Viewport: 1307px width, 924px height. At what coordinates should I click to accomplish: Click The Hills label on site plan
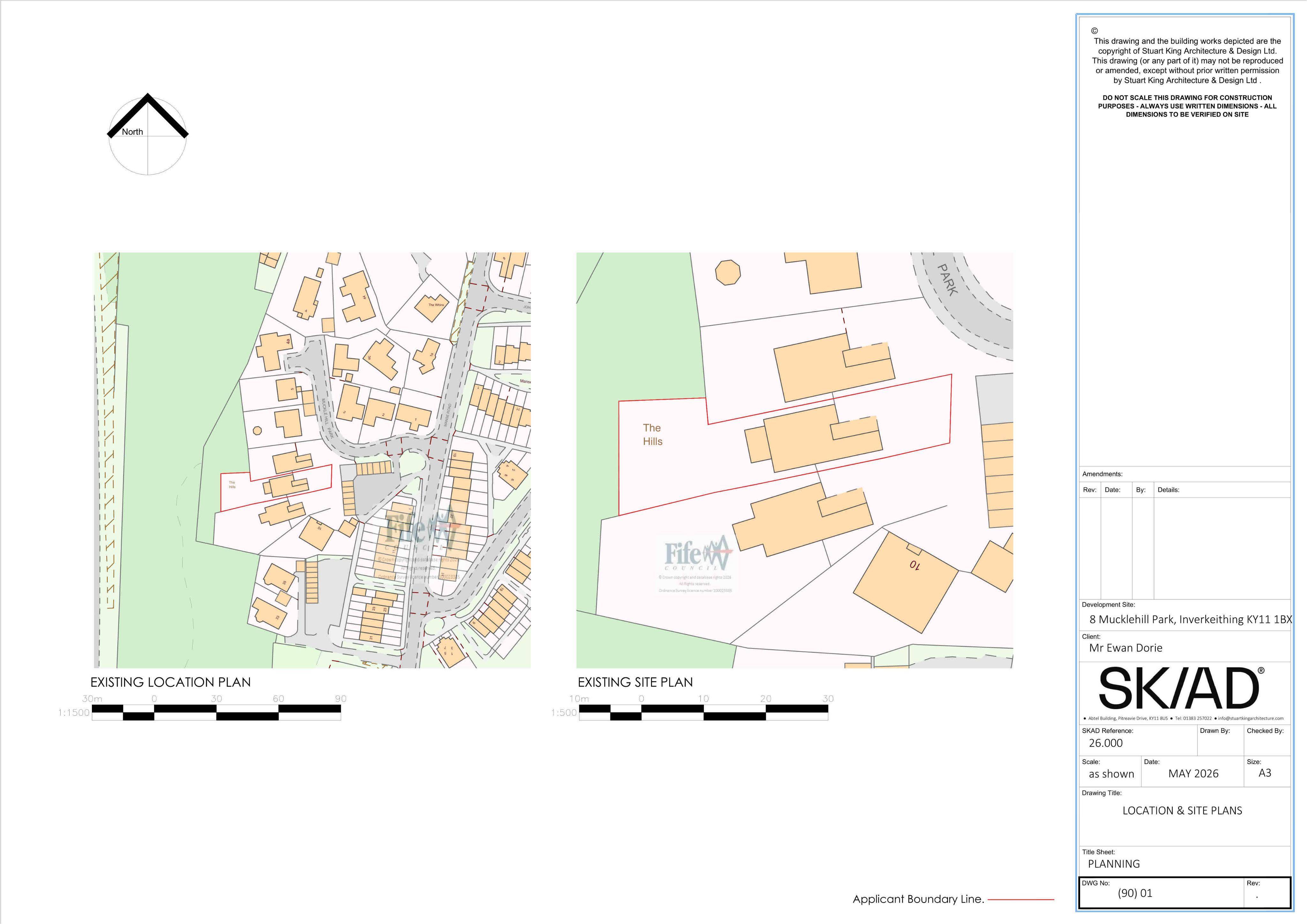coord(652,434)
